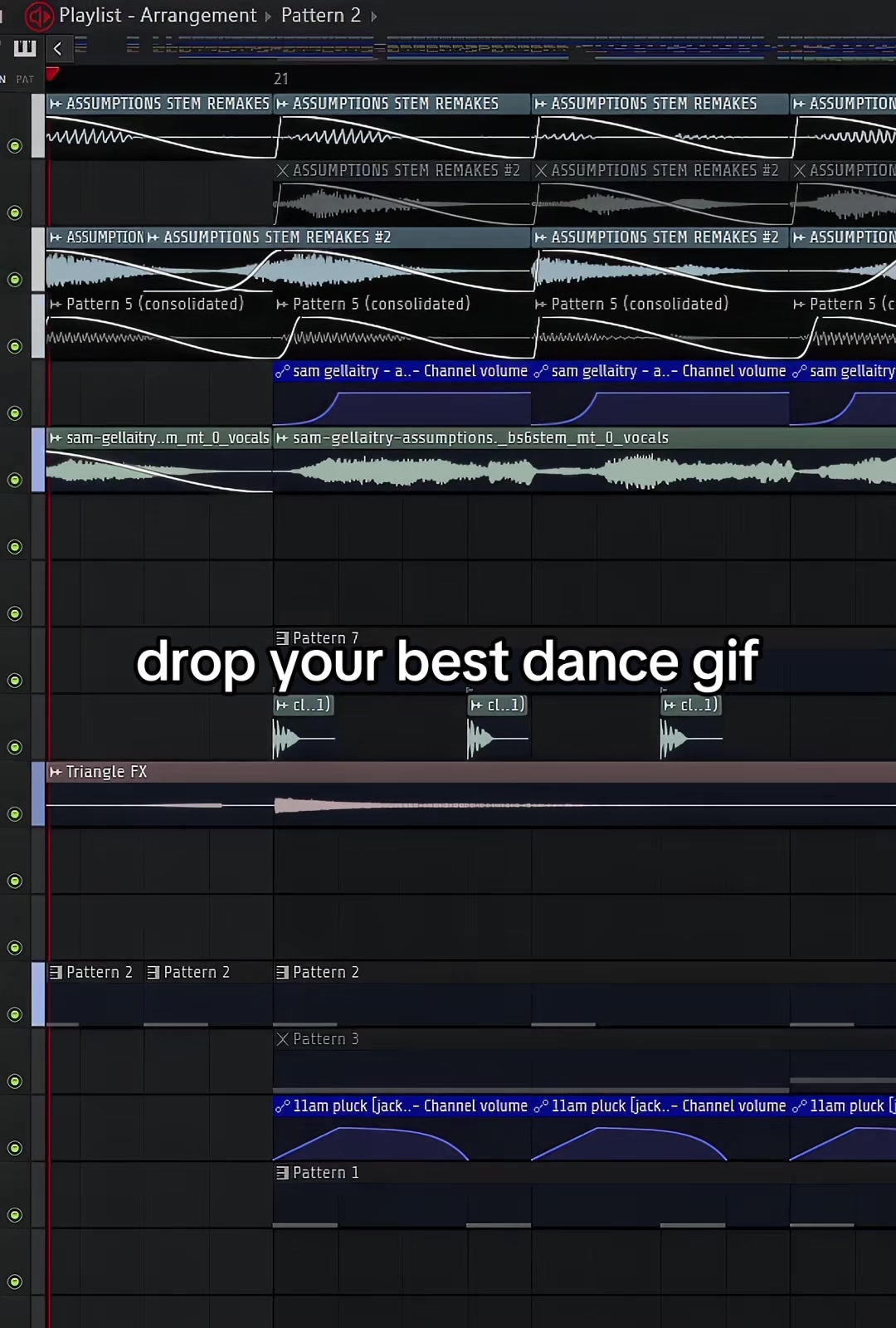Open clip menu of the first Pattern 2 clip

pyautogui.click(x=56, y=972)
